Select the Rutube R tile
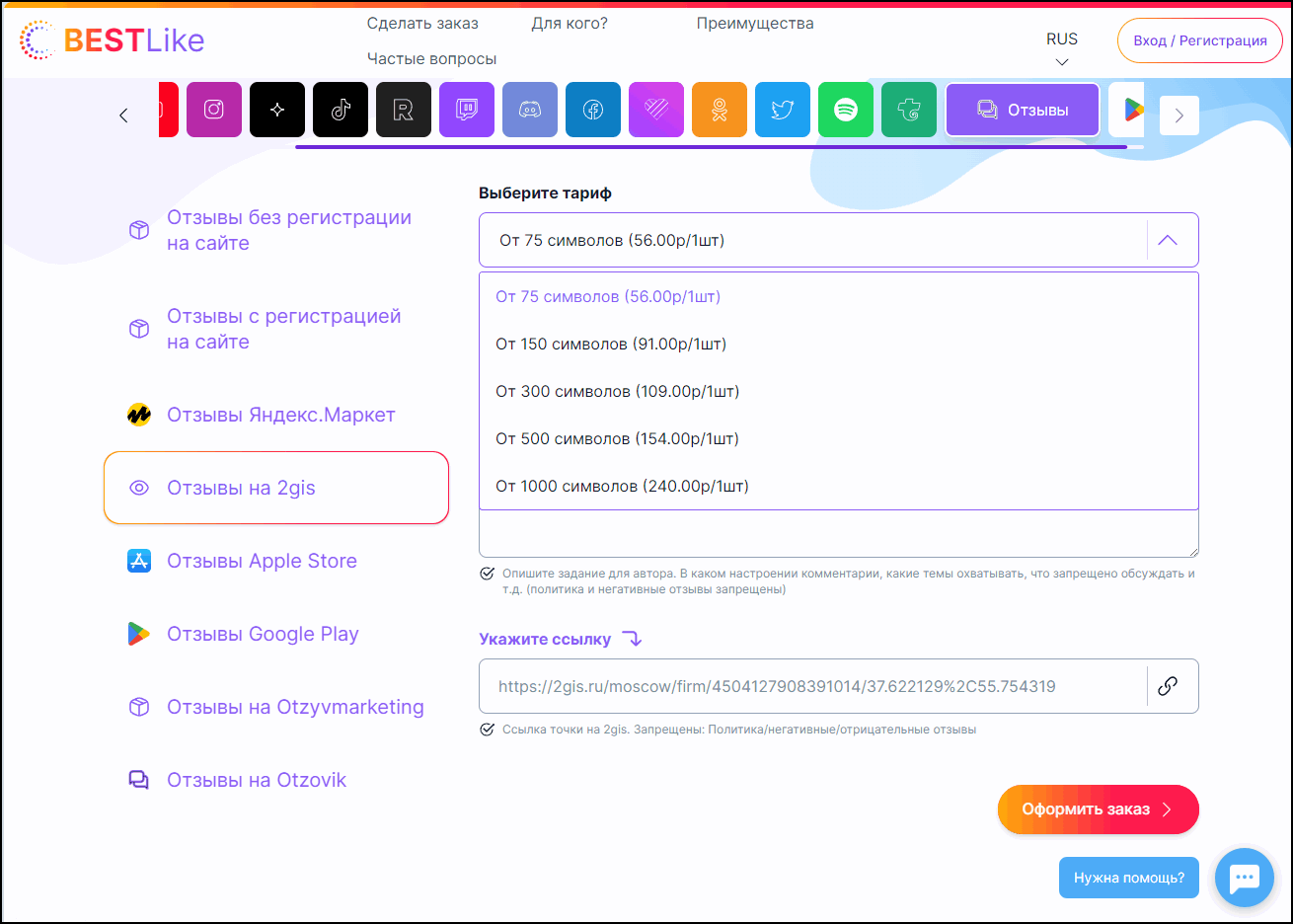This screenshot has width=1293, height=924. point(404,110)
